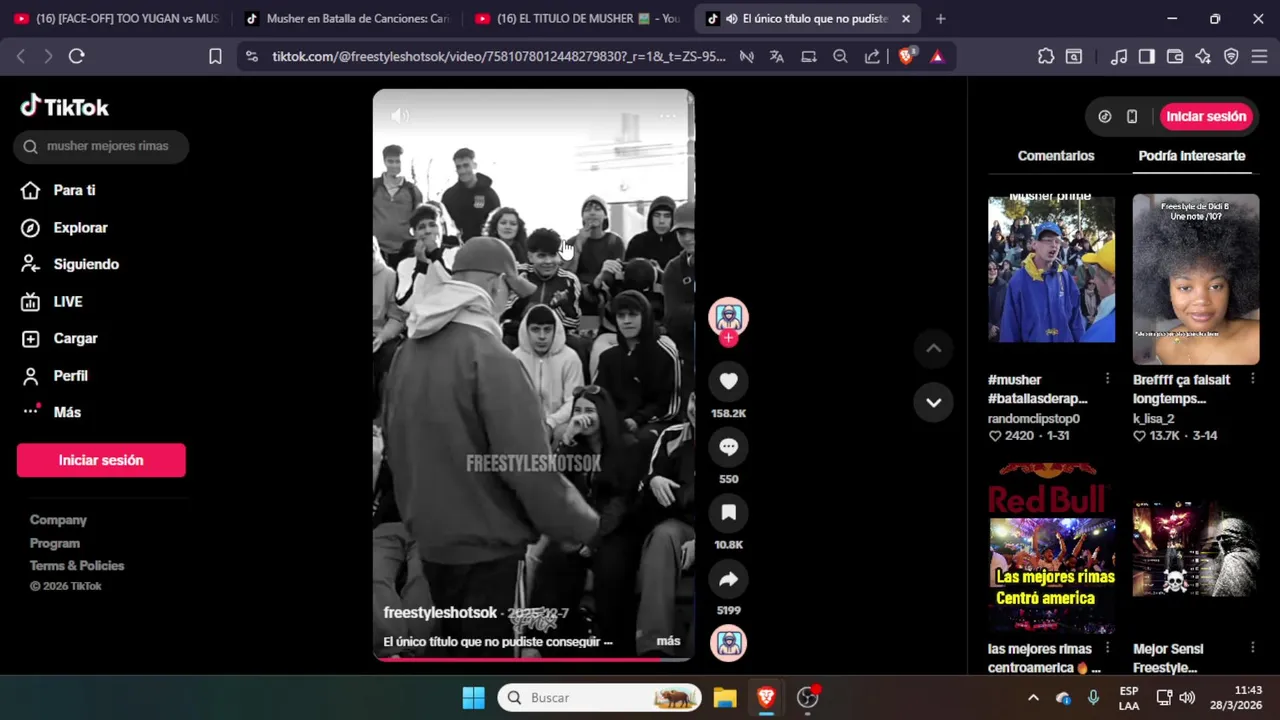
Task: Open browser extensions puzzle icon
Action: point(1046,56)
